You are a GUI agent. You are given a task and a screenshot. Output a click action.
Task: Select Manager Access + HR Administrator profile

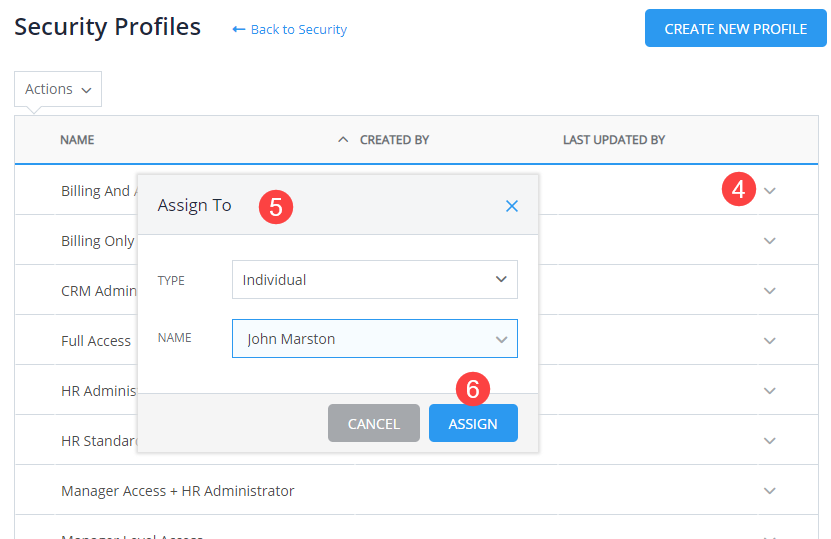point(178,491)
